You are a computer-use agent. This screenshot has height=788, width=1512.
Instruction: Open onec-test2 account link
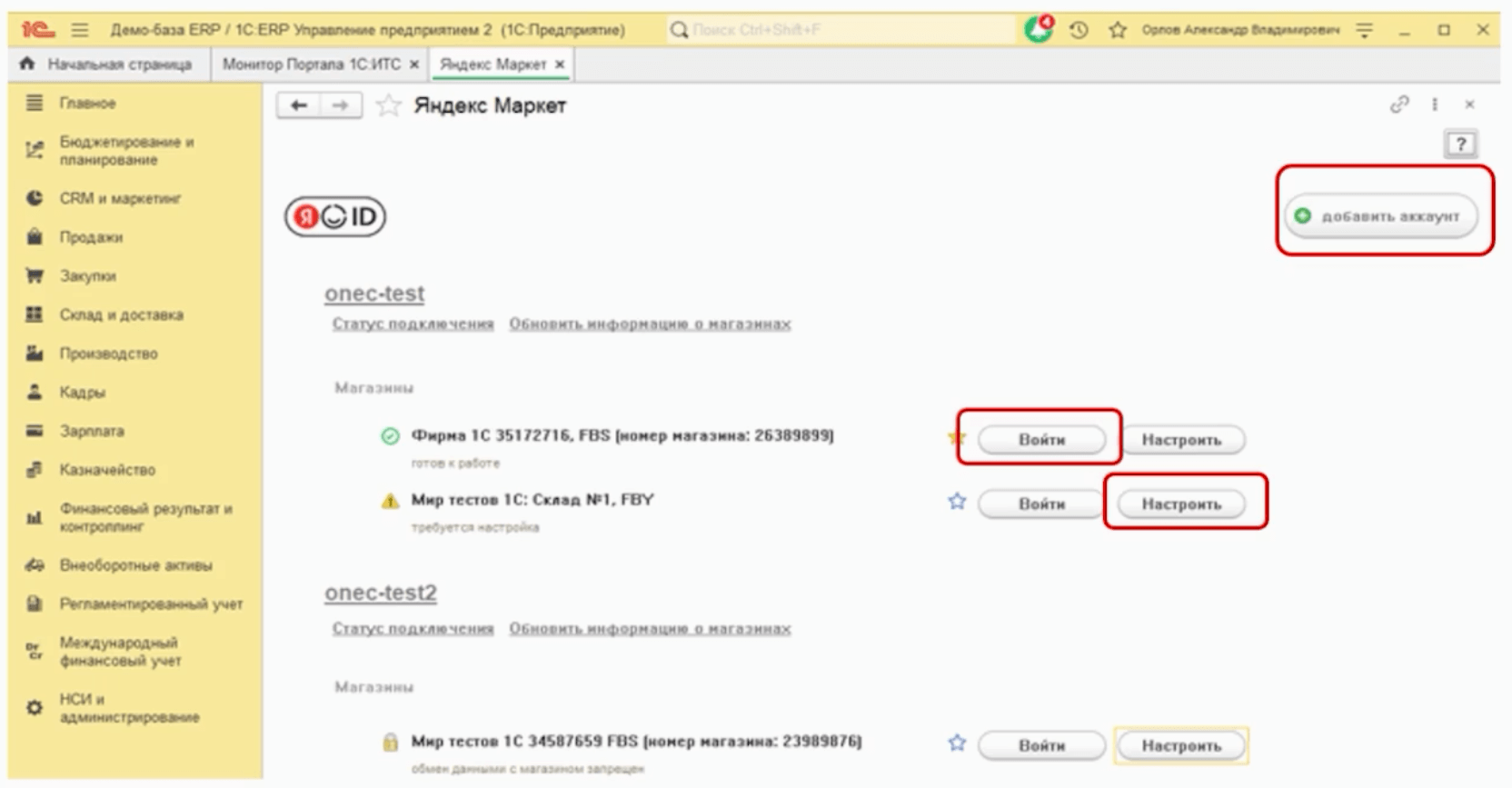click(381, 593)
